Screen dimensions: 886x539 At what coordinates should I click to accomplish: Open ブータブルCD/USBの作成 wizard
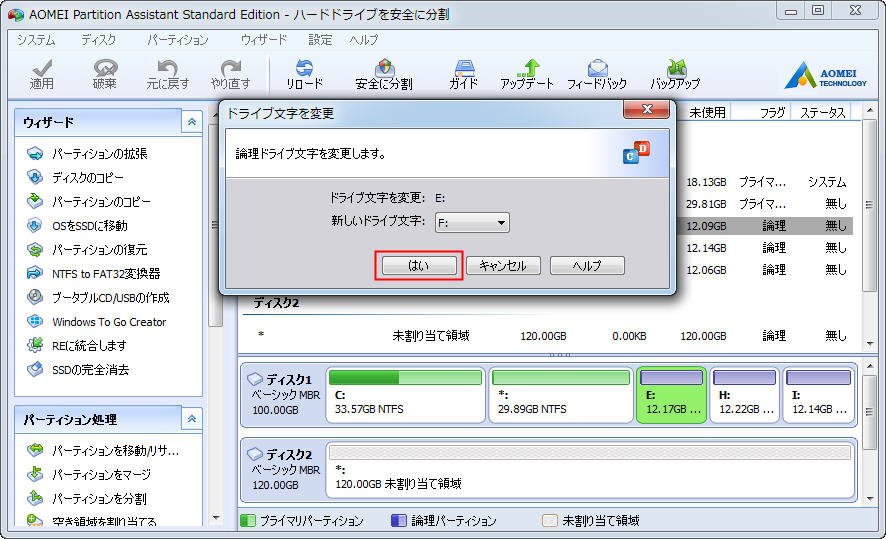click(x=98, y=298)
